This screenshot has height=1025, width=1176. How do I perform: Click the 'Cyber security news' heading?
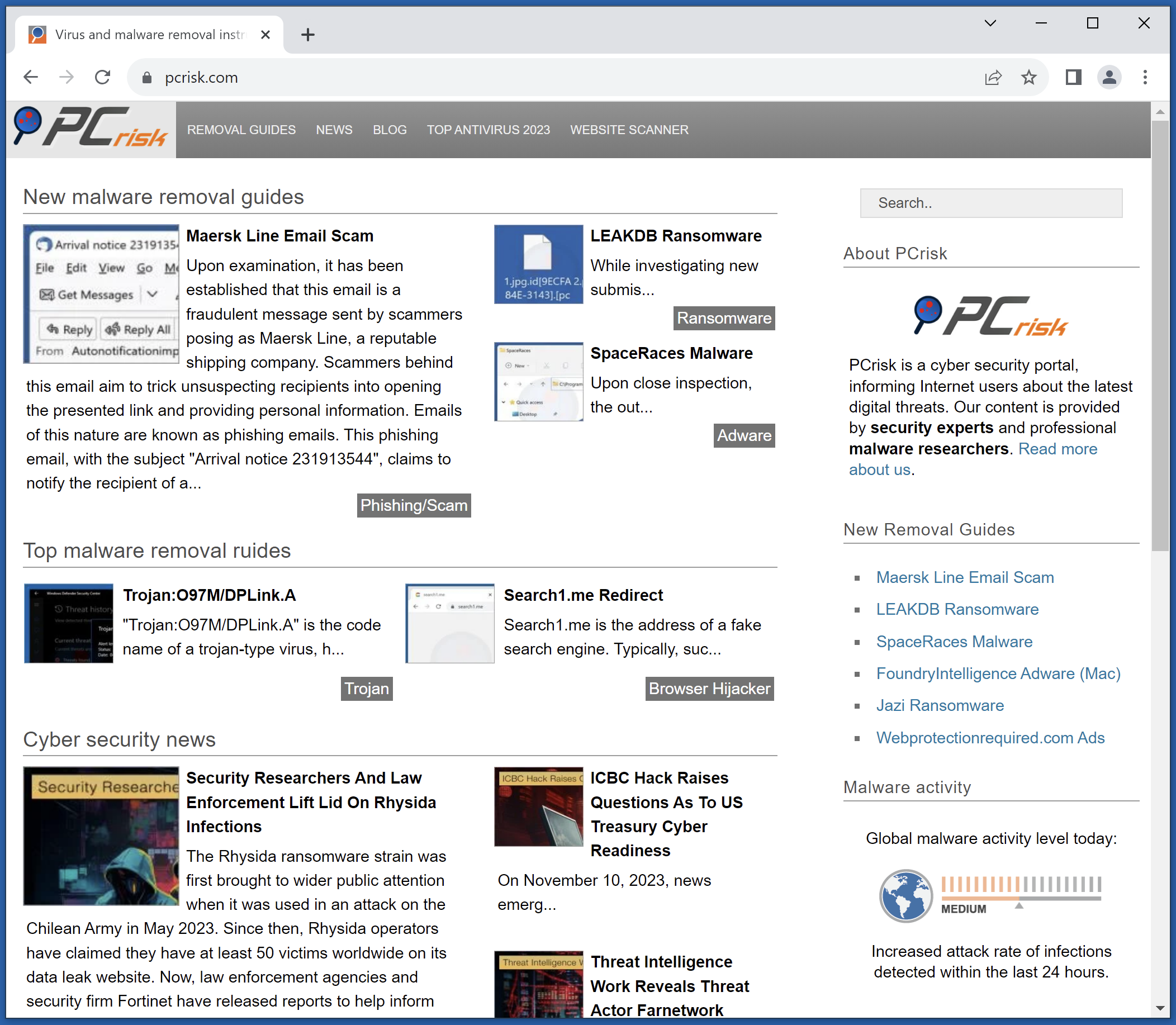coord(119,739)
